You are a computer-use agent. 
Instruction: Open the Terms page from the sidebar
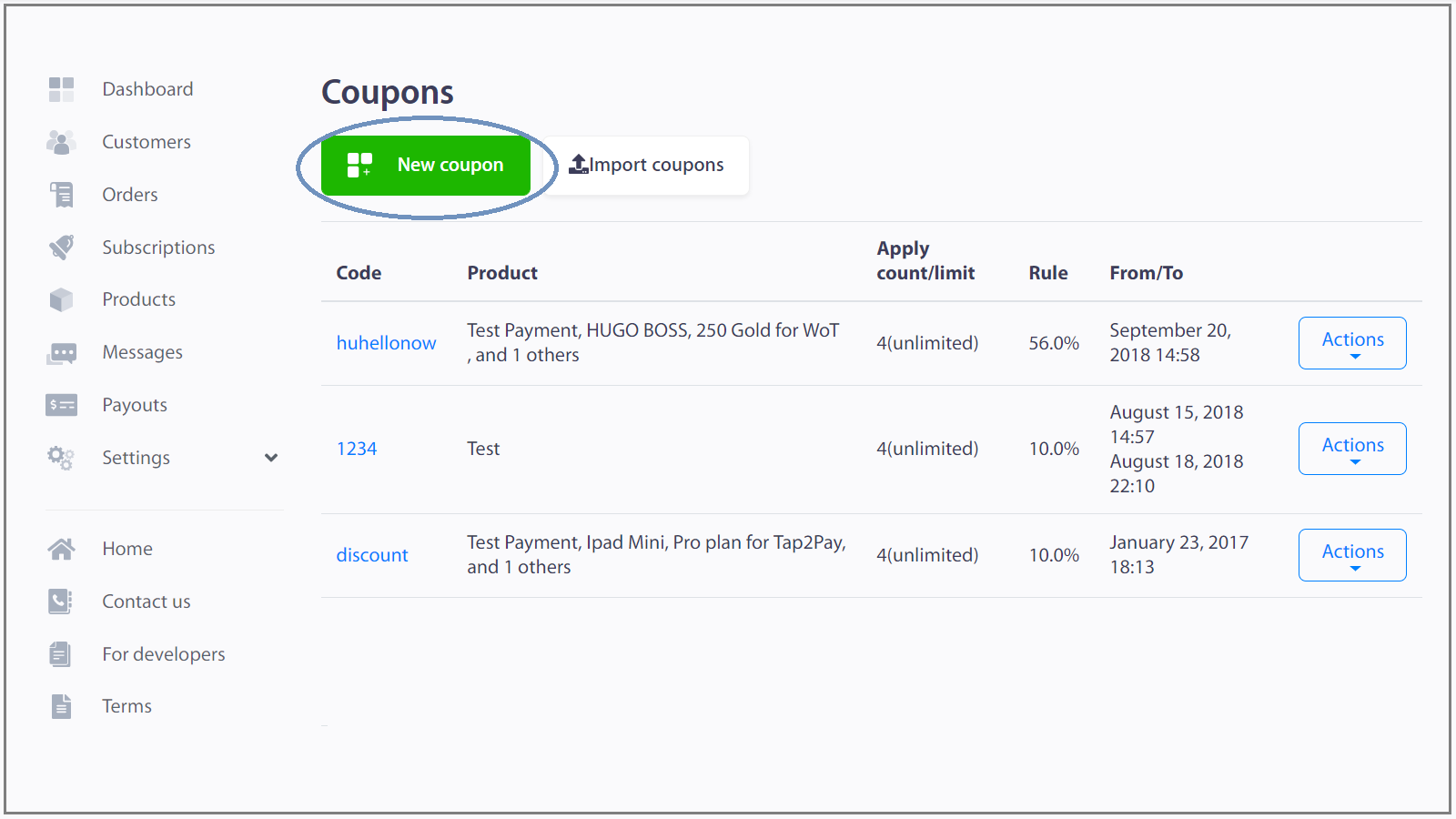click(x=126, y=705)
